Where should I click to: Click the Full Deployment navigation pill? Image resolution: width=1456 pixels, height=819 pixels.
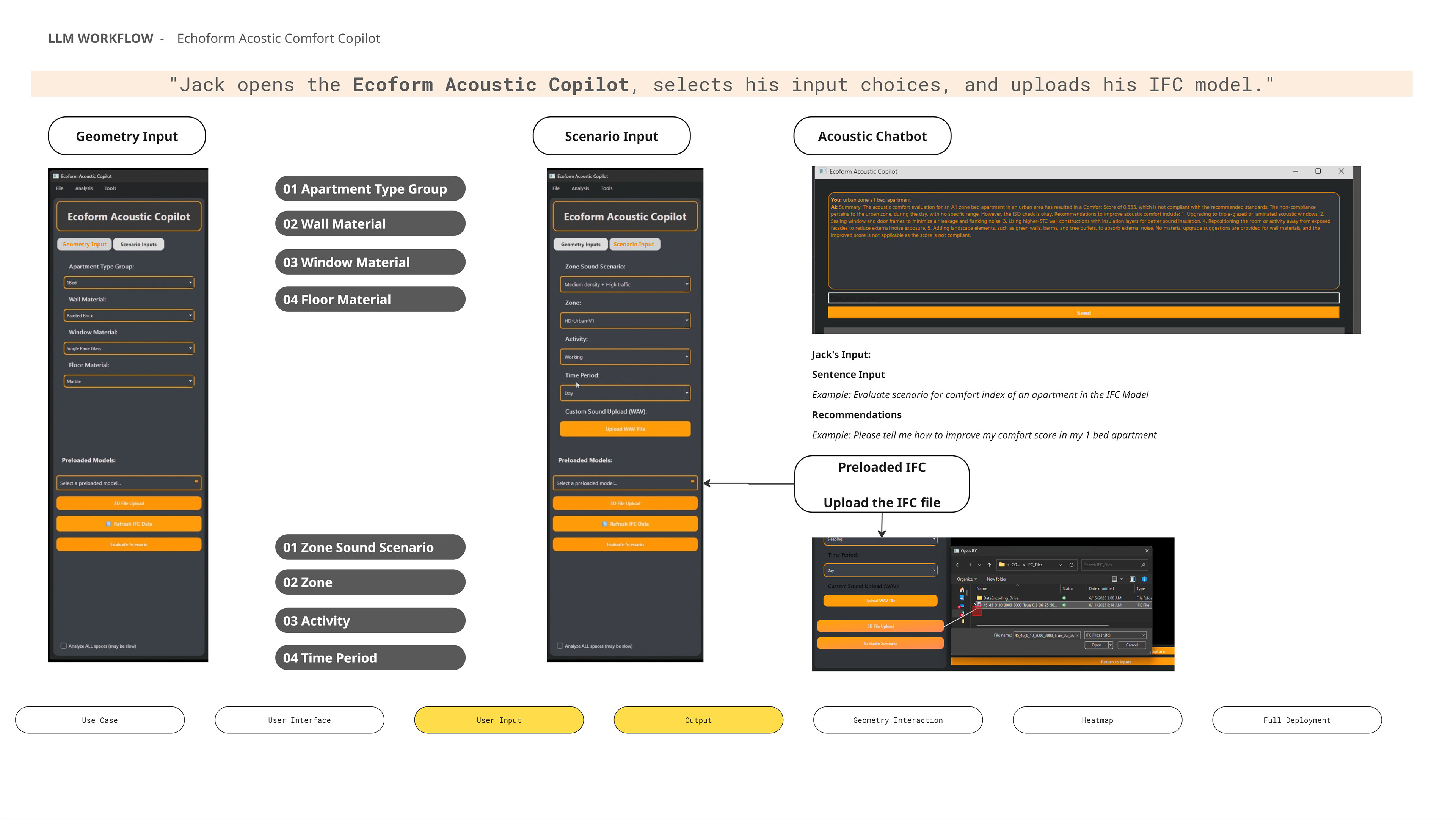(1297, 720)
